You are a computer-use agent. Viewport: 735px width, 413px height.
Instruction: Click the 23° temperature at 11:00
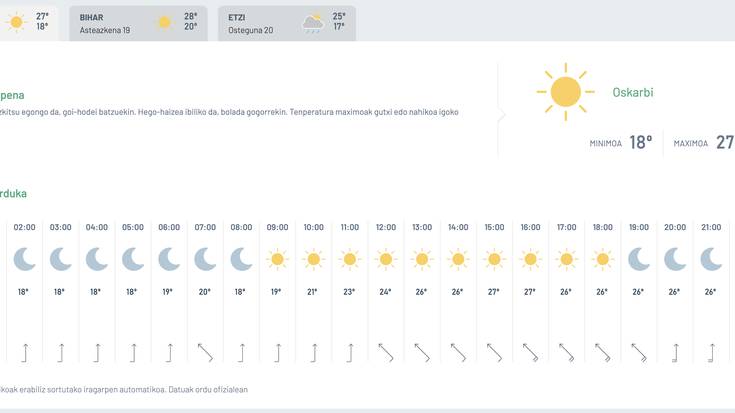349,292
